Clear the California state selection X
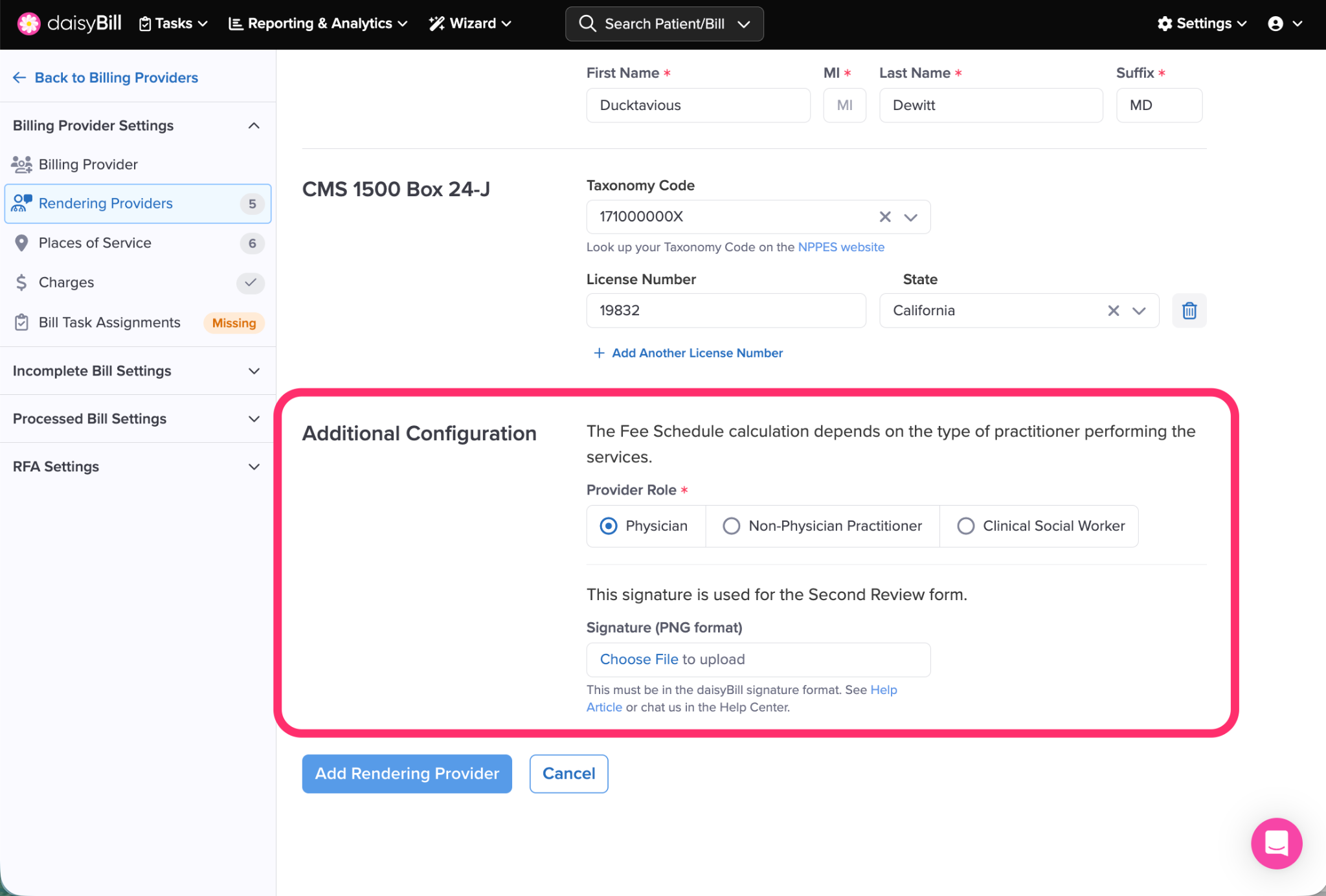This screenshot has width=1326, height=896. tap(1113, 311)
